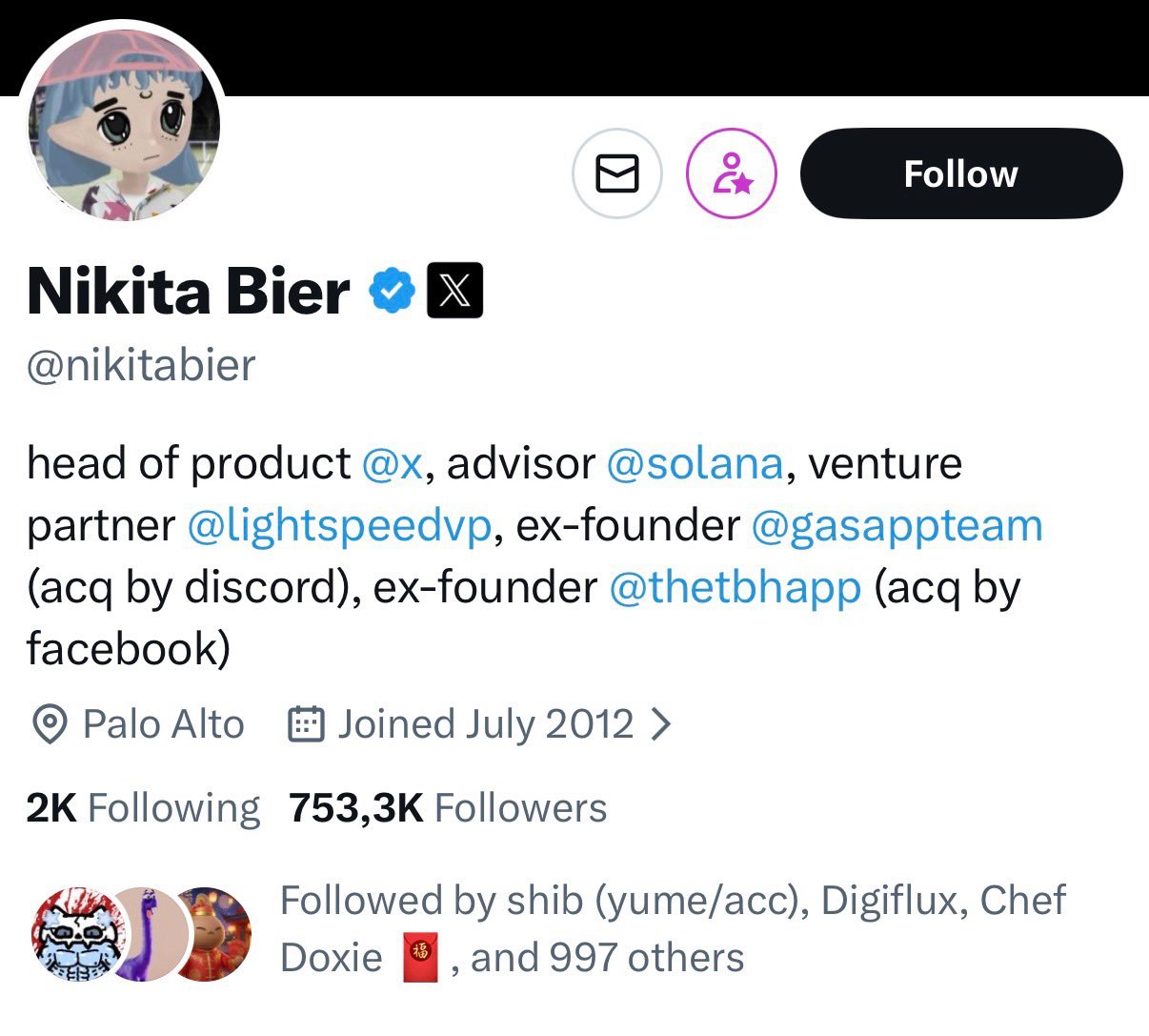Viewport: 1149px width, 1036px height.
Task: Click the blue verified badge
Action: pos(392,291)
